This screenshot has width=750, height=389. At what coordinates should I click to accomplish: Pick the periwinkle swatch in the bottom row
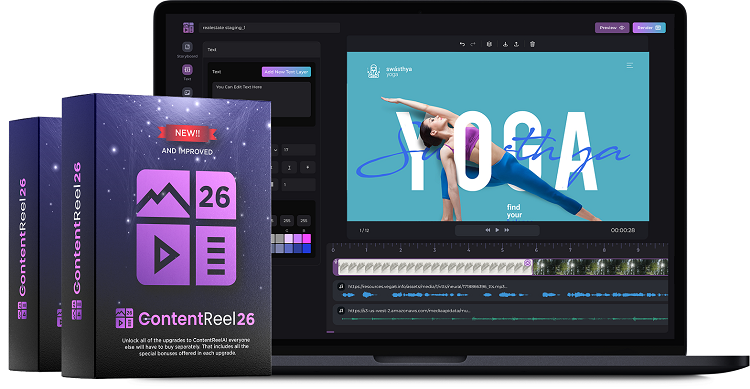(289, 248)
